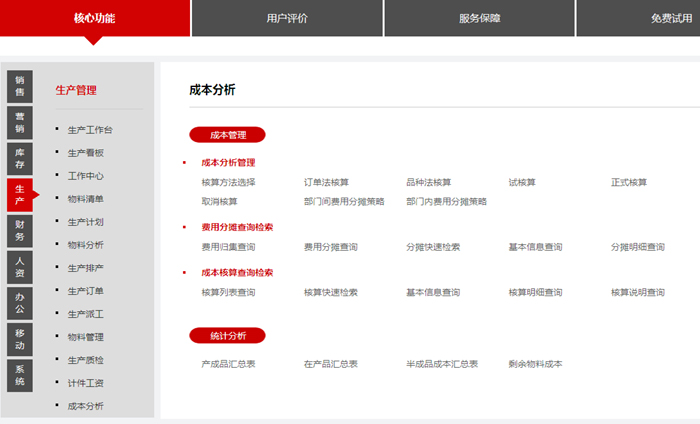Select the 财务 sidebar module
Viewport: 700px width, 424px height.
(x=20, y=230)
